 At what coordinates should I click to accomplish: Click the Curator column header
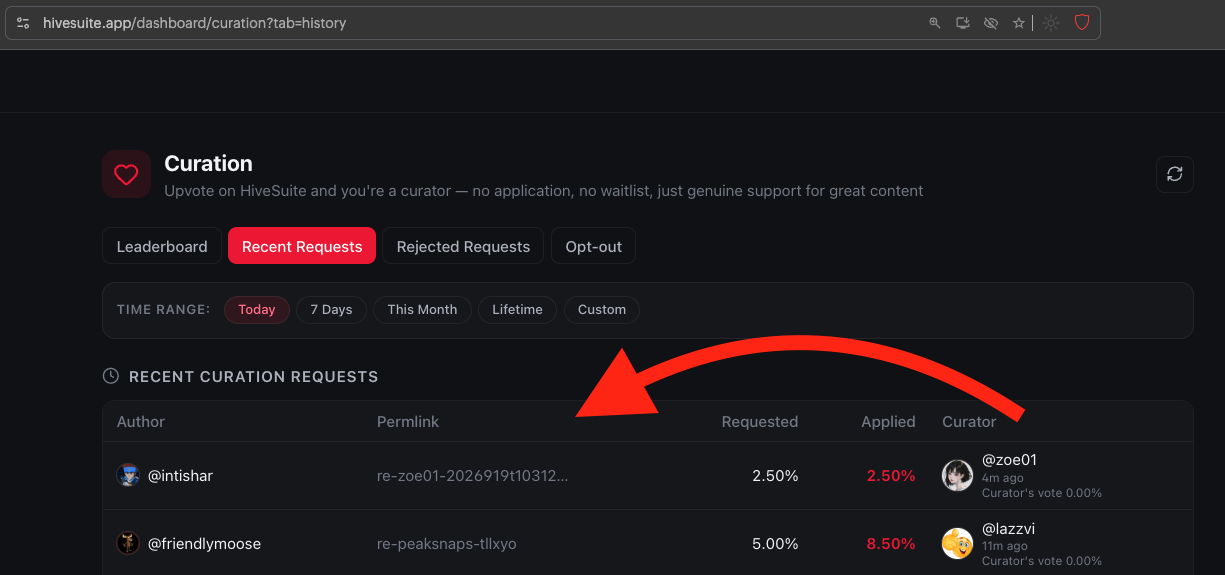[x=969, y=422]
